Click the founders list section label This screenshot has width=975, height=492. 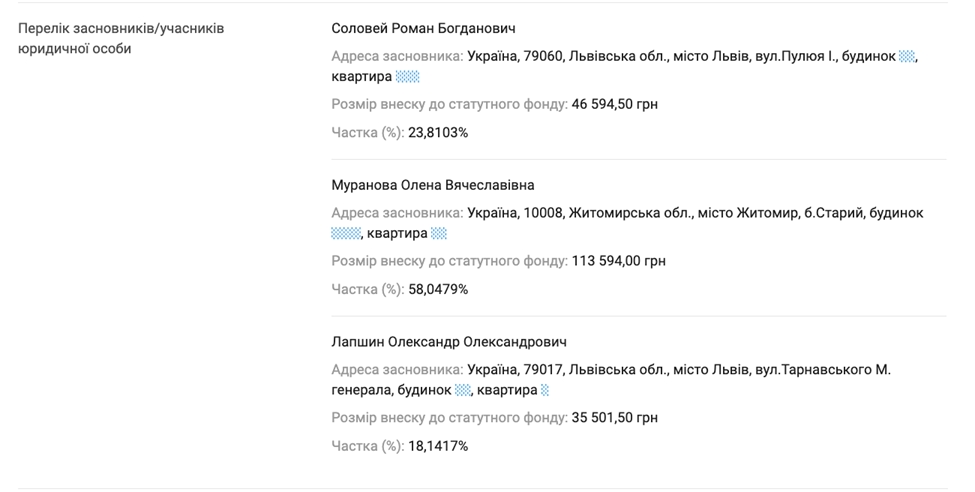[x=121, y=38]
